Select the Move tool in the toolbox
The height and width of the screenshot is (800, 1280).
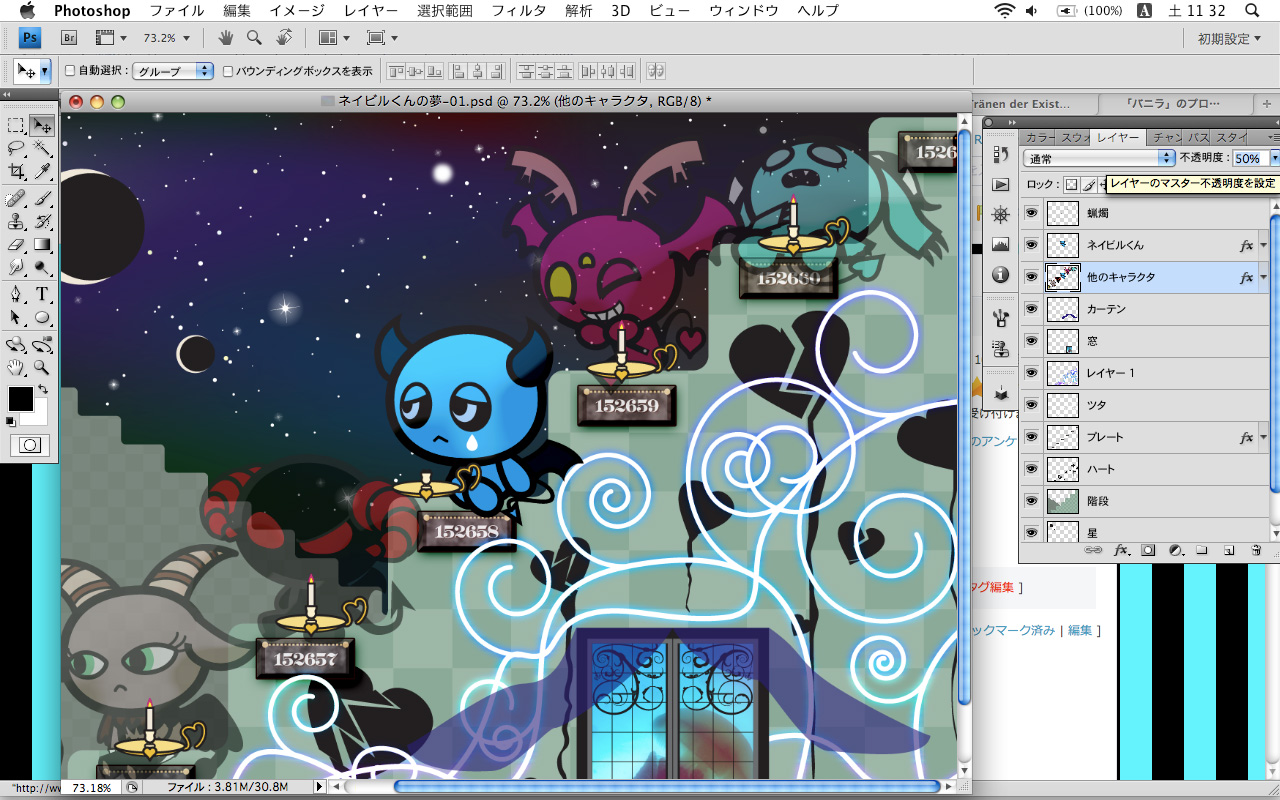point(42,126)
